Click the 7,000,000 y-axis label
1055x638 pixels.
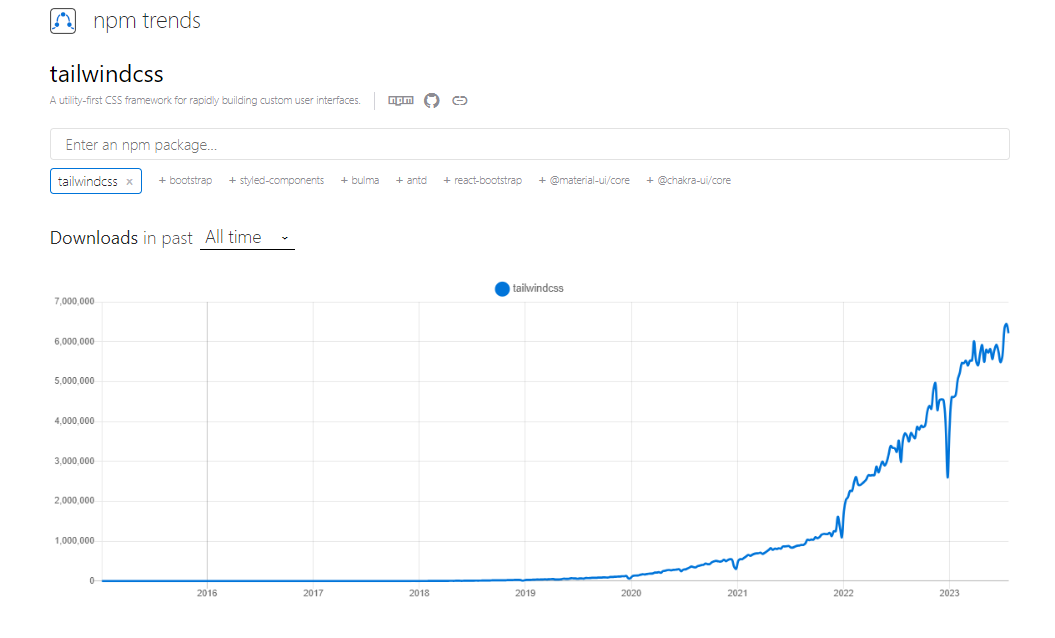74,302
